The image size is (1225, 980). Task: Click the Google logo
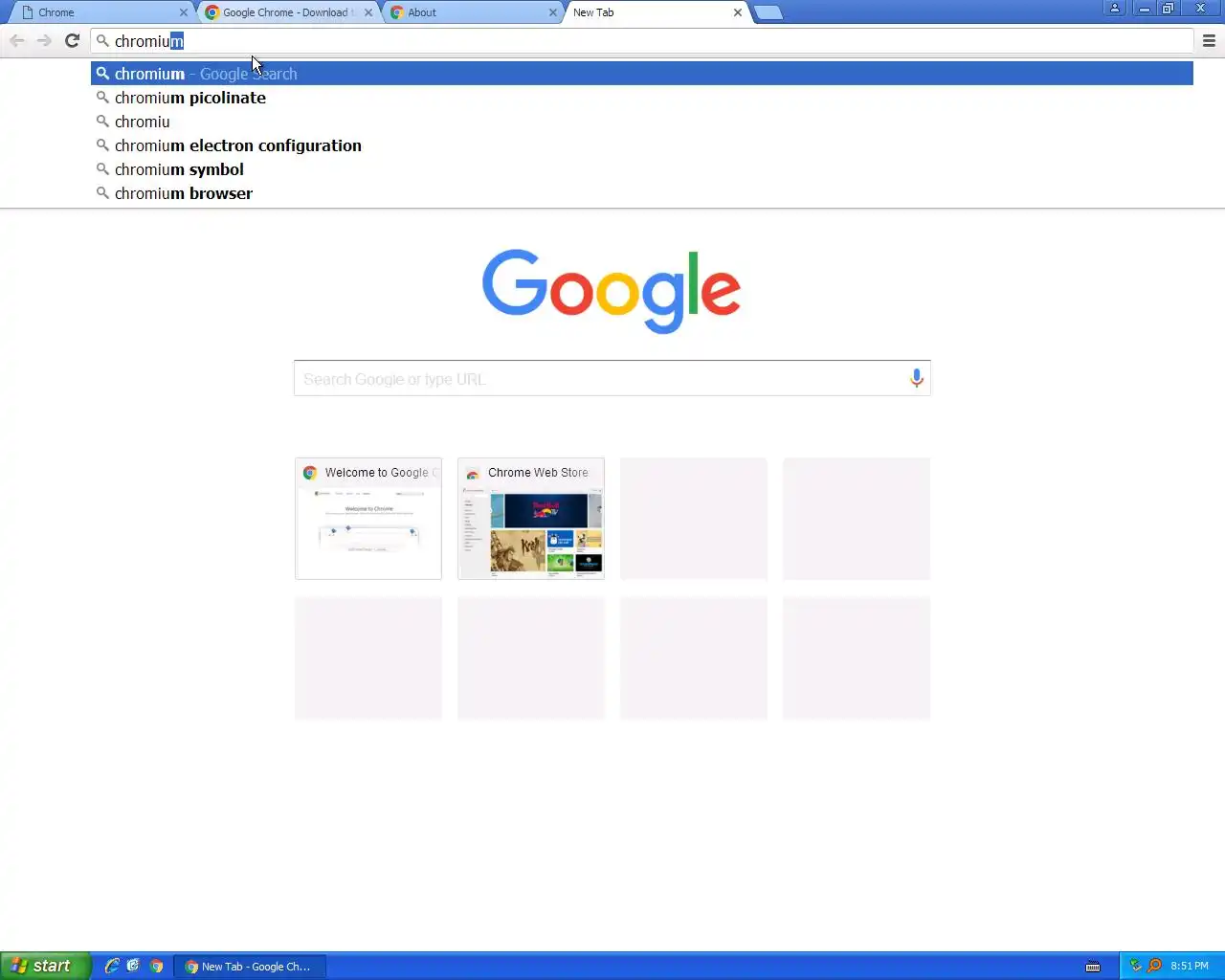click(612, 291)
